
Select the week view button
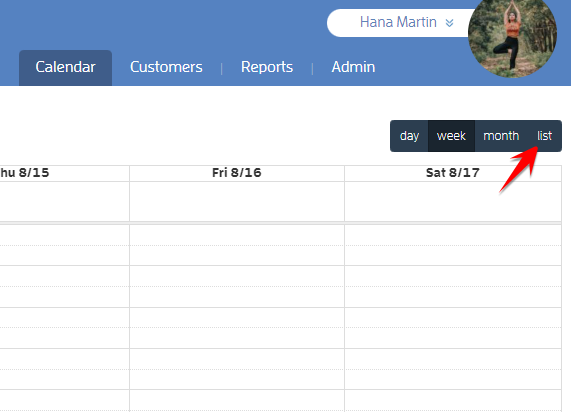pos(451,136)
